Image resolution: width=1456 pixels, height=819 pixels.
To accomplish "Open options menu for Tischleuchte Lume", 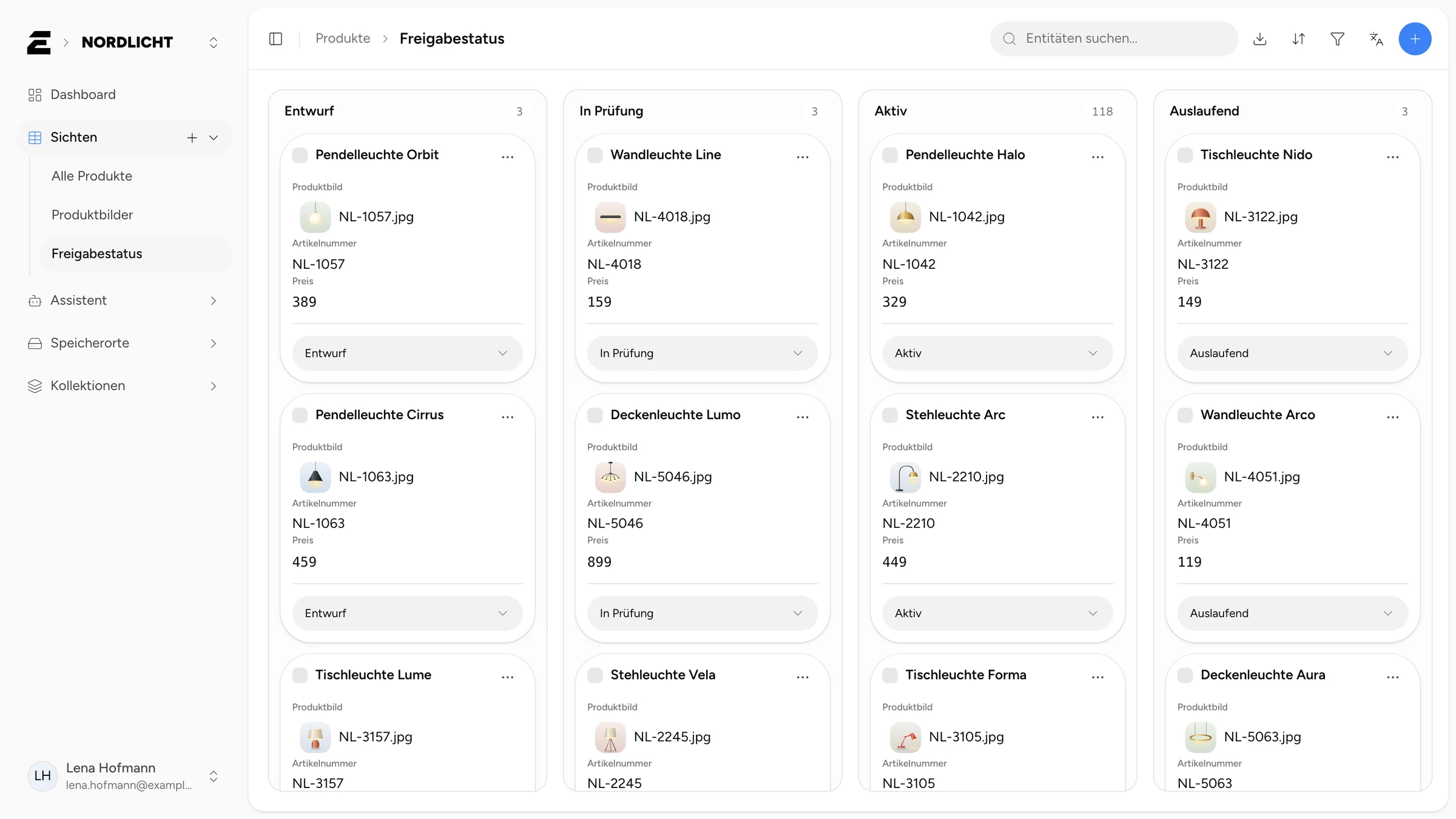I will coord(508,677).
